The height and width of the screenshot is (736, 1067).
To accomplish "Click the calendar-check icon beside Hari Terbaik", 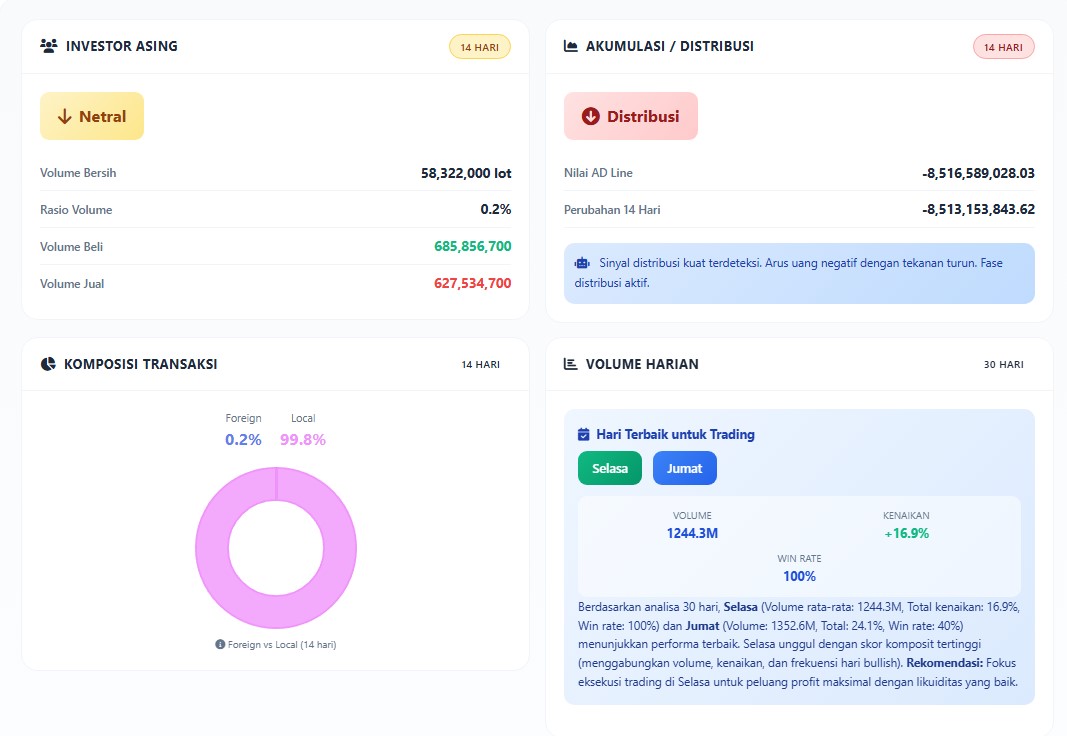I will (x=584, y=434).
